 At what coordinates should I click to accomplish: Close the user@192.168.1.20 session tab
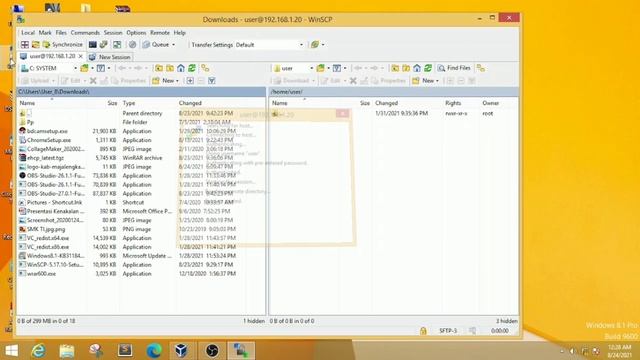coord(80,56)
